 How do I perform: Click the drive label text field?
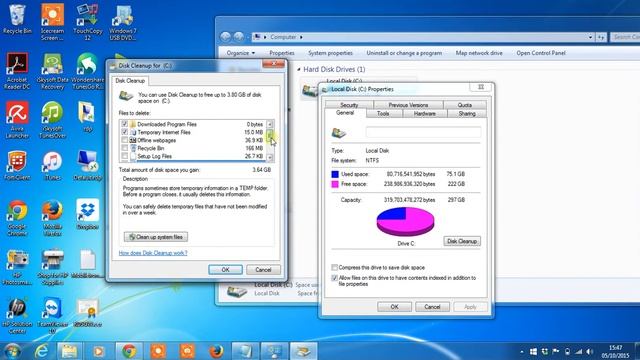(x=423, y=132)
